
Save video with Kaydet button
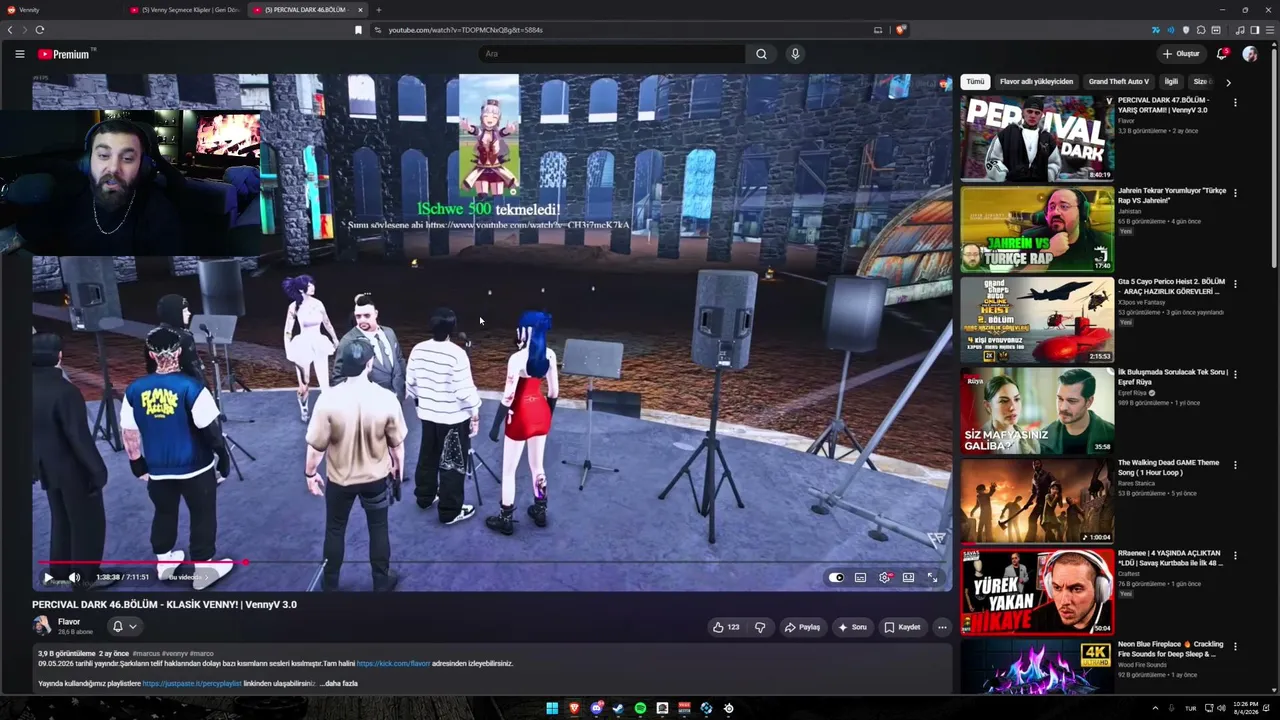[902, 627]
